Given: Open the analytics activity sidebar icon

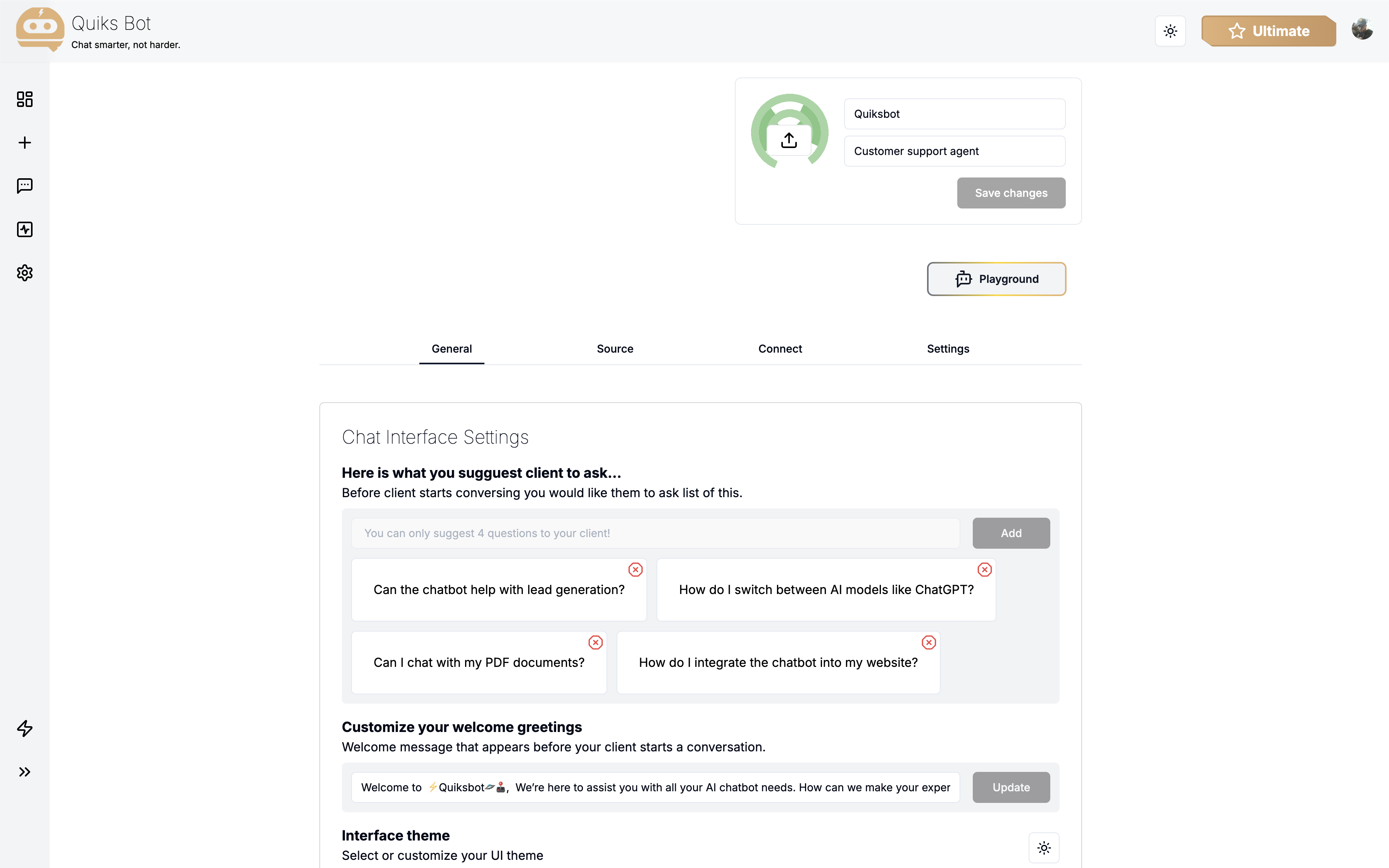Looking at the screenshot, I should [x=25, y=230].
